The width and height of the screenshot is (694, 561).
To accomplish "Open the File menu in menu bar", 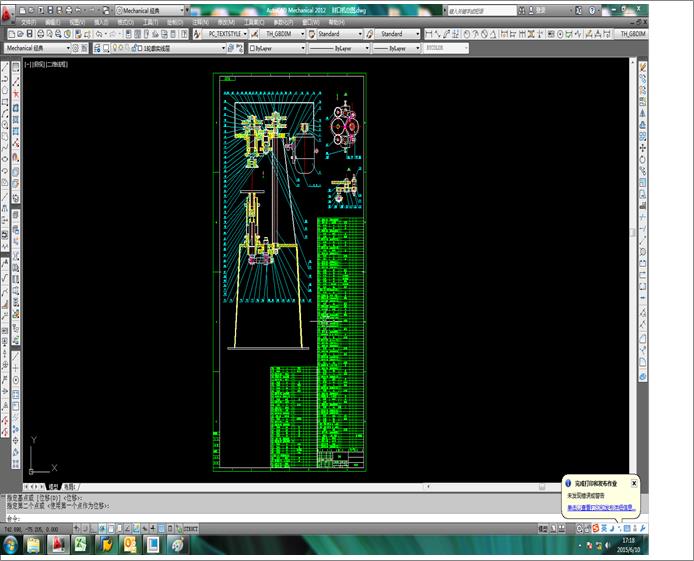I will pos(28,21).
